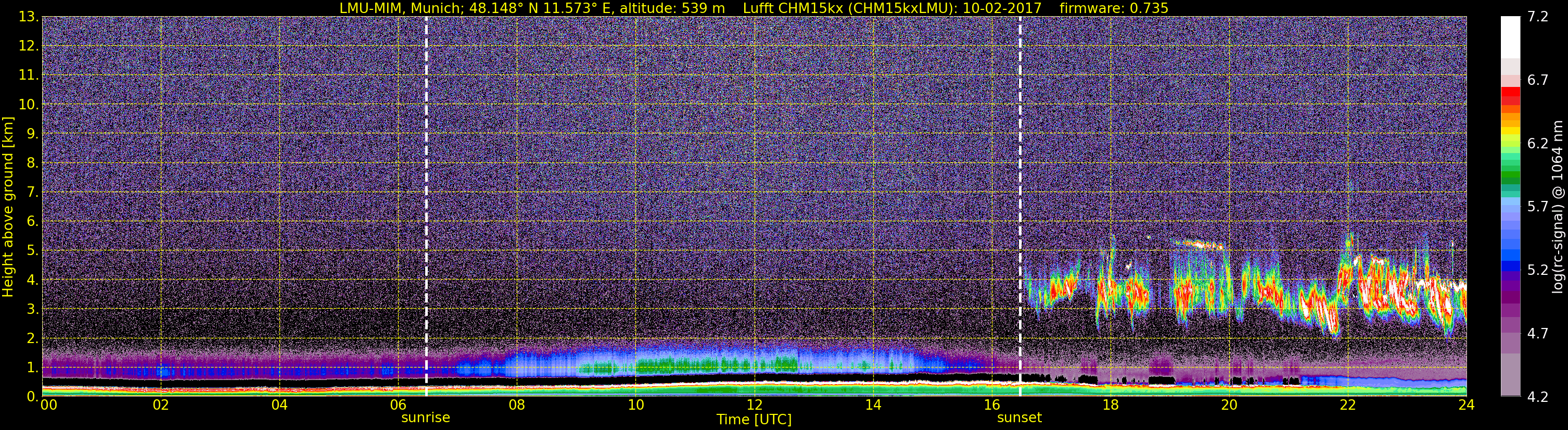Click the colorbar value '4.2'
This screenshot has height=430, width=1568.
[1538, 397]
